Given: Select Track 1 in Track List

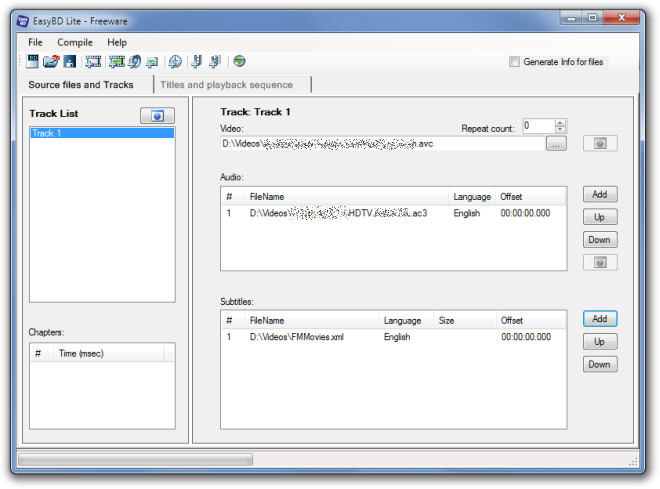Looking at the screenshot, I should [102, 133].
